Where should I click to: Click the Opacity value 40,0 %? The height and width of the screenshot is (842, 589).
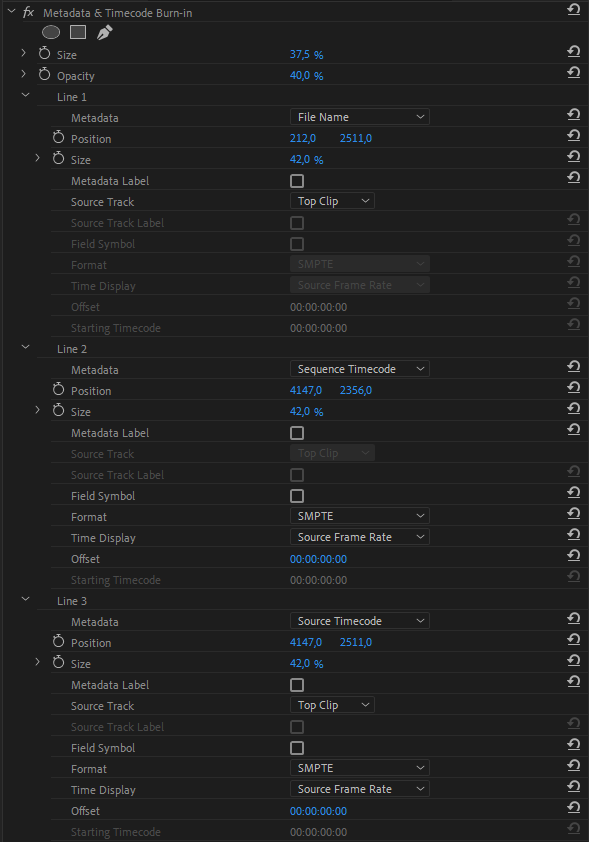coord(307,76)
